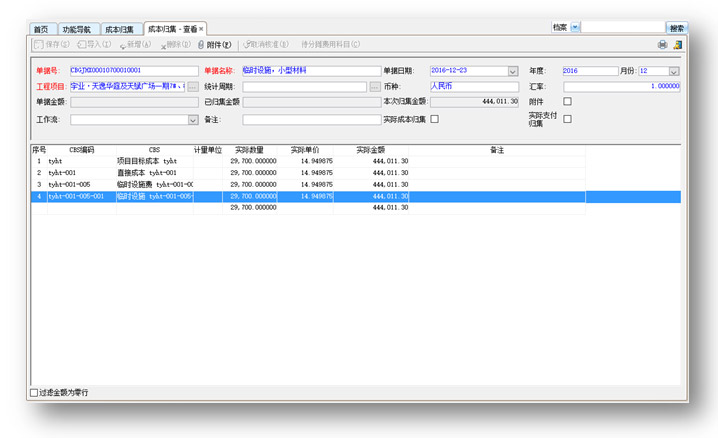The image size is (718, 438).
Task: Switch to the 成本归集 tab
Action: (120, 29)
